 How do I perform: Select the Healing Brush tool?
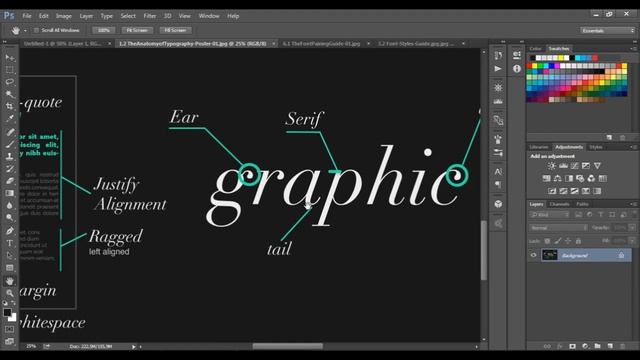[x=9, y=131]
